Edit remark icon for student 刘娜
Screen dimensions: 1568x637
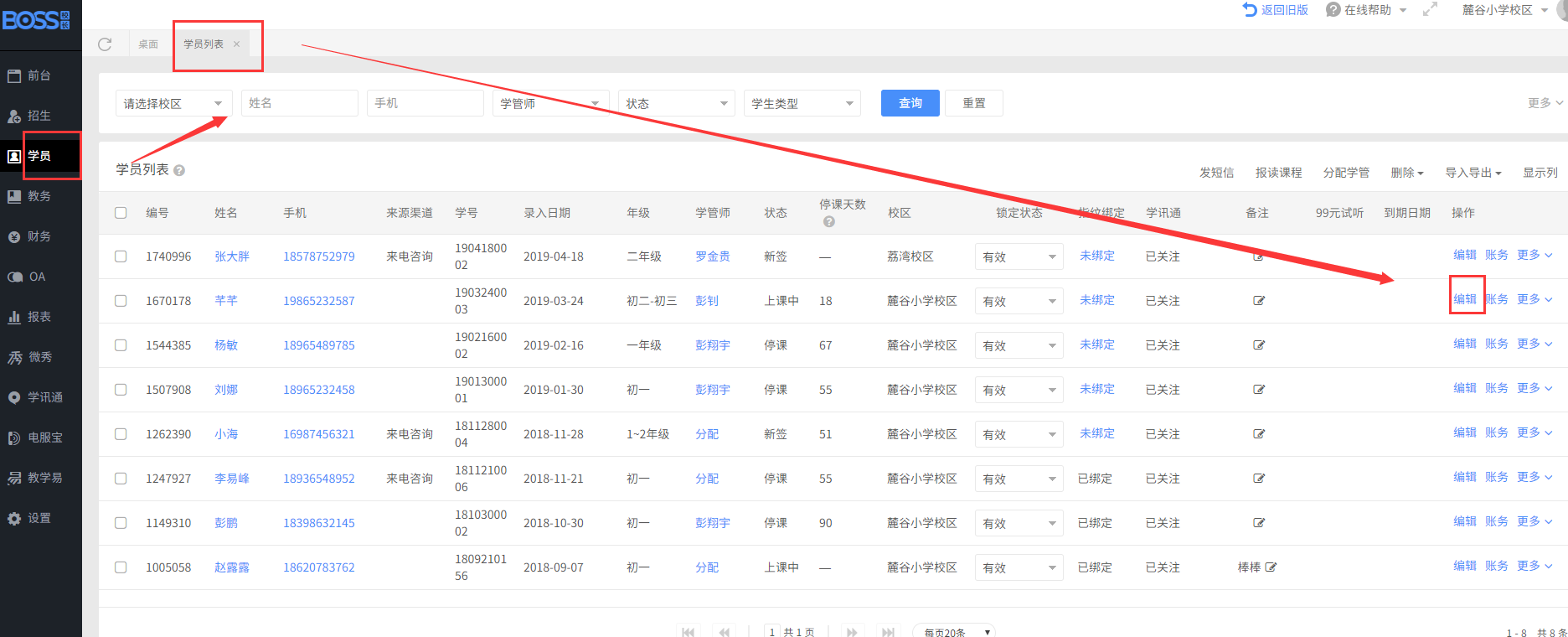click(1259, 390)
